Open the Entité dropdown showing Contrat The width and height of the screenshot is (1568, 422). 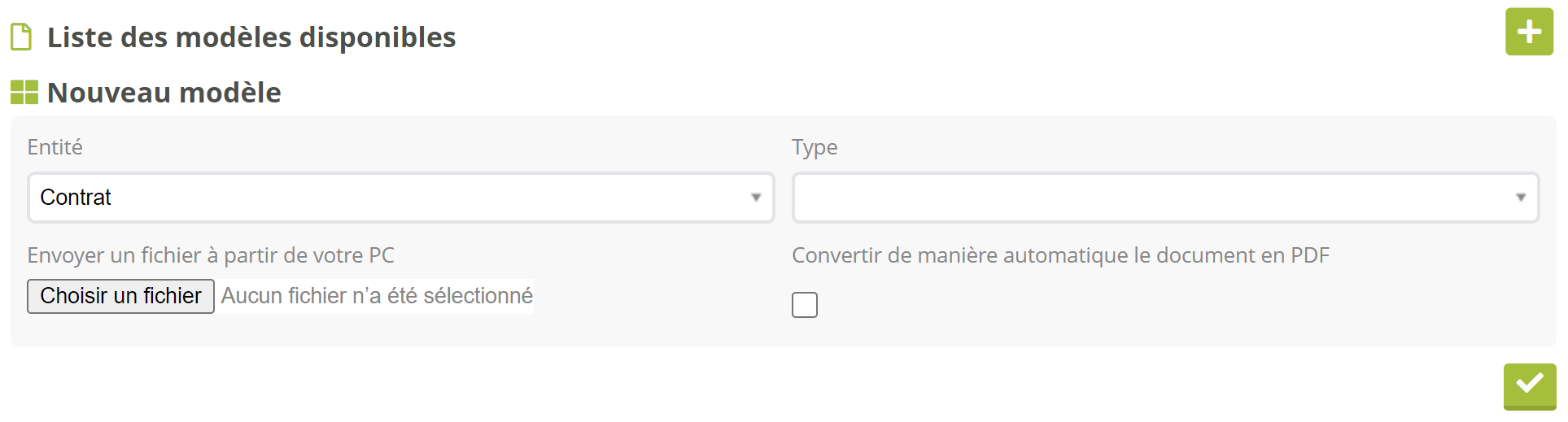tap(400, 198)
